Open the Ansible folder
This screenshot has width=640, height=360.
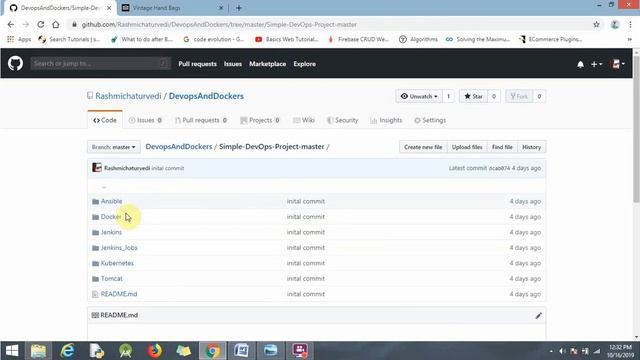(x=111, y=201)
